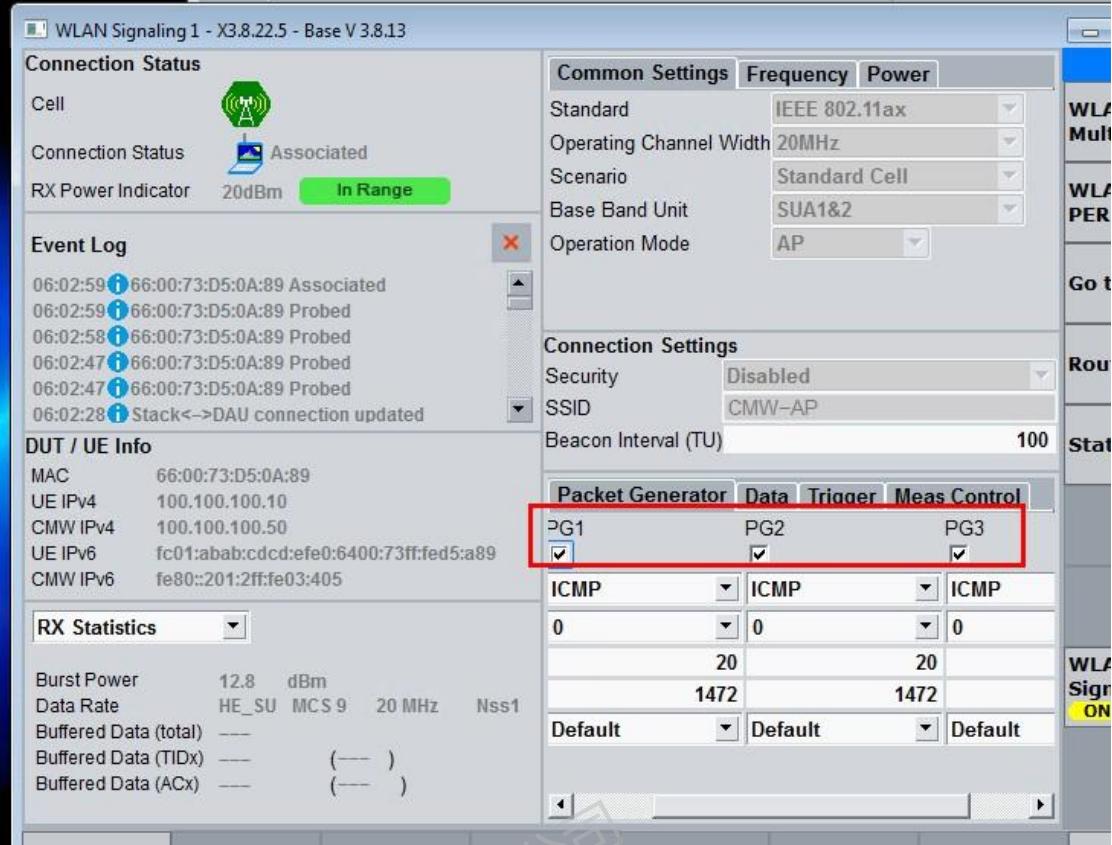The height and width of the screenshot is (845, 1112).
Task: Click the Data Rate HE_SU value
Action: [x=247, y=706]
